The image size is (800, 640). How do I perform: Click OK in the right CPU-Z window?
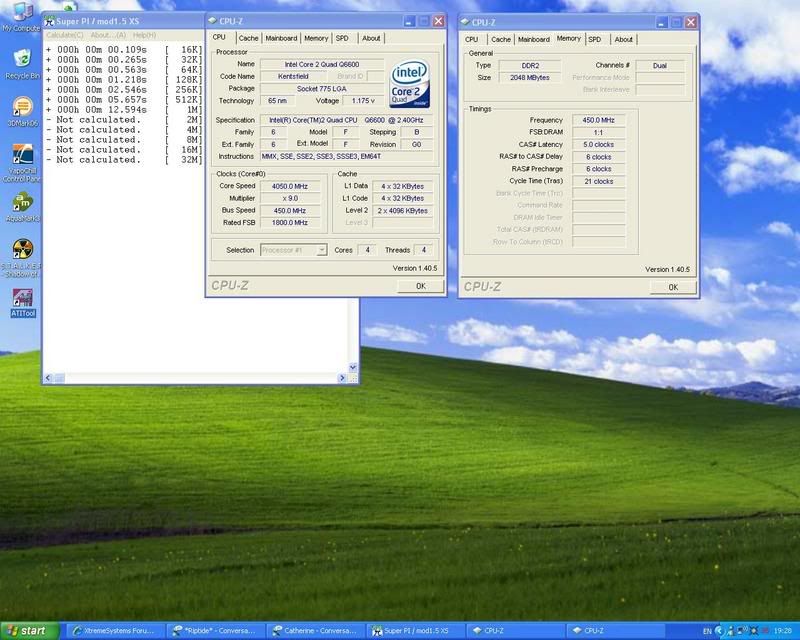(673, 287)
